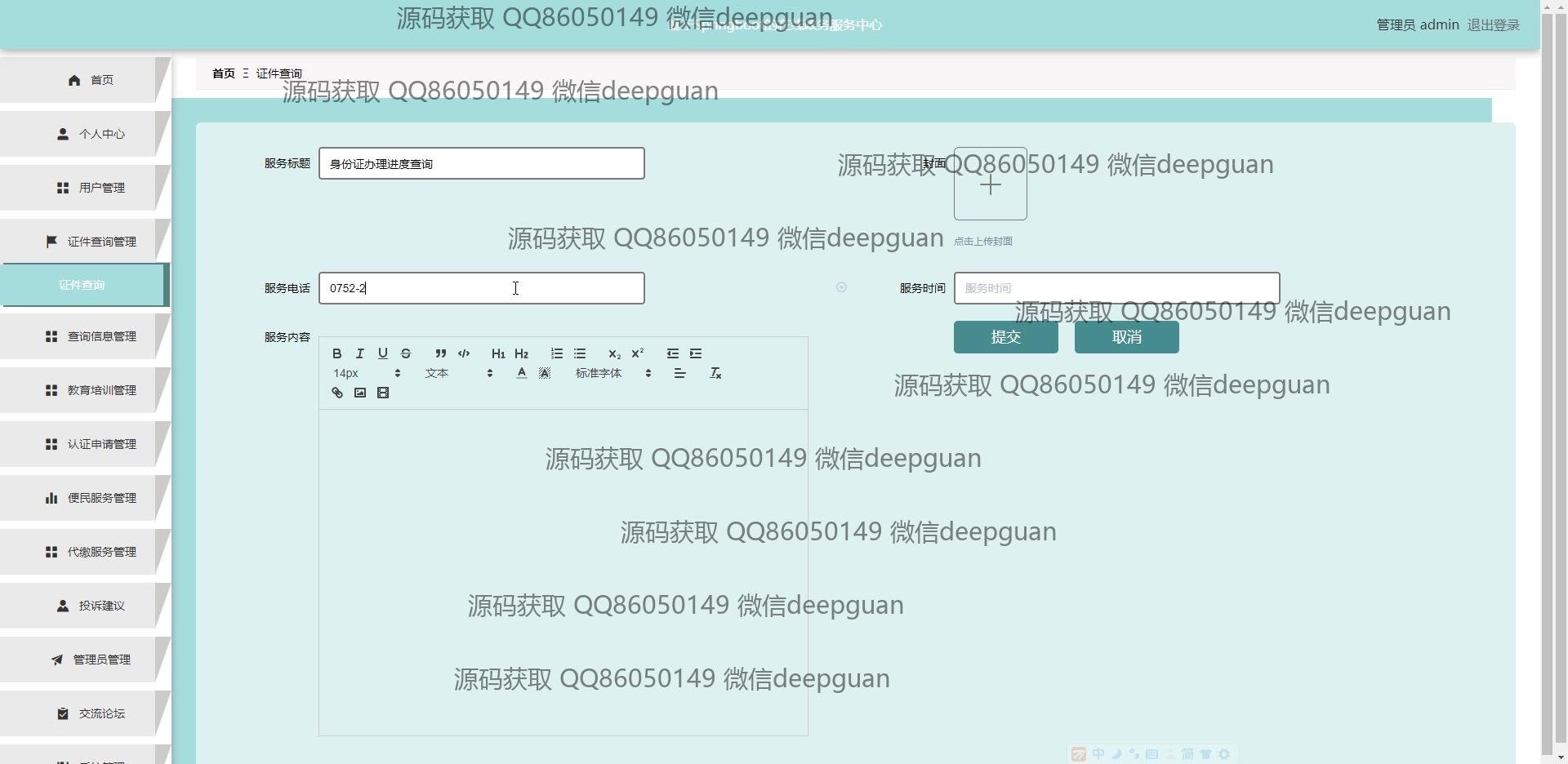Image resolution: width=1568 pixels, height=764 pixels.
Task: Click the 点击上传封面 caption text
Action: point(983,241)
